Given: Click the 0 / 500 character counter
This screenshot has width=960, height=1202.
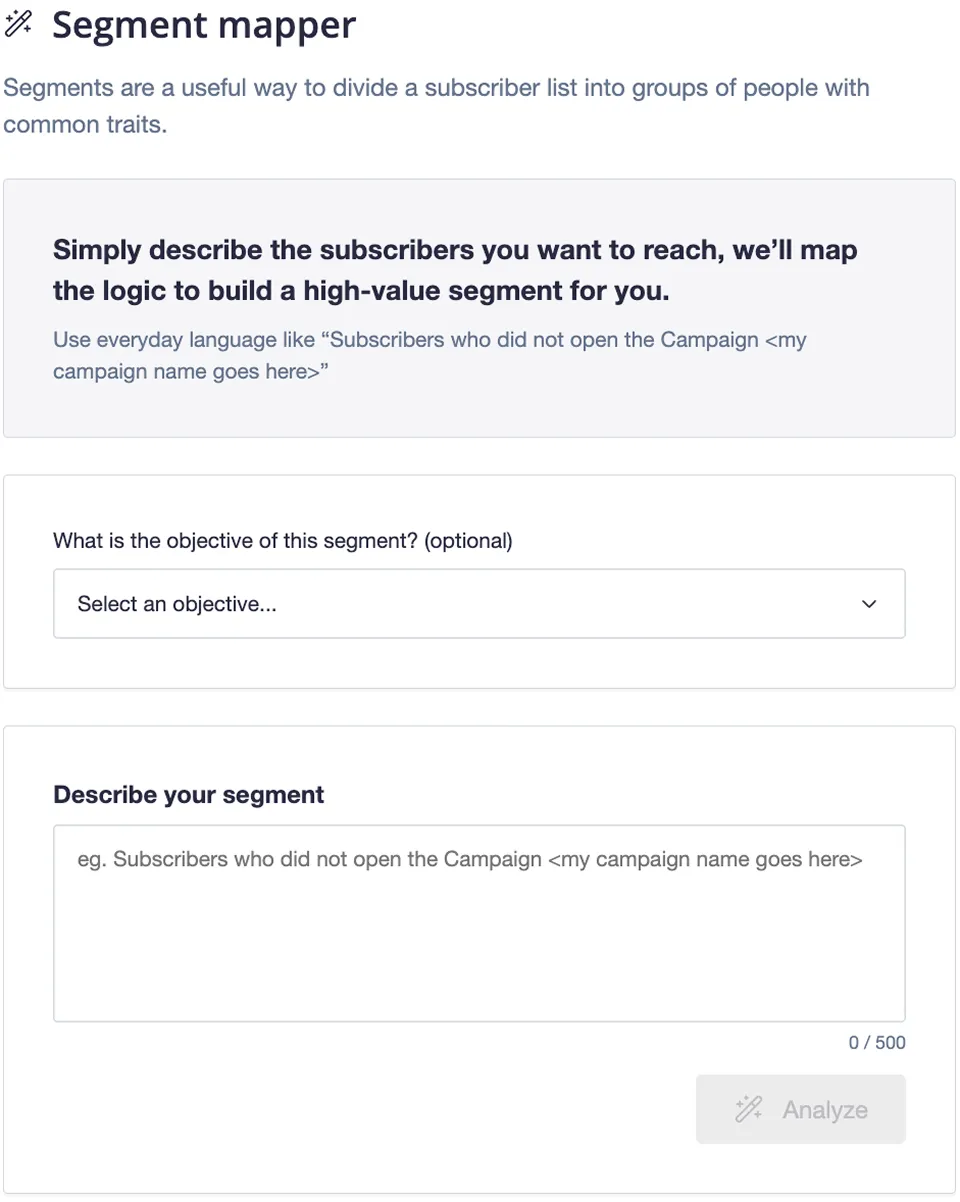Looking at the screenshot, I should pos(877,1043).
